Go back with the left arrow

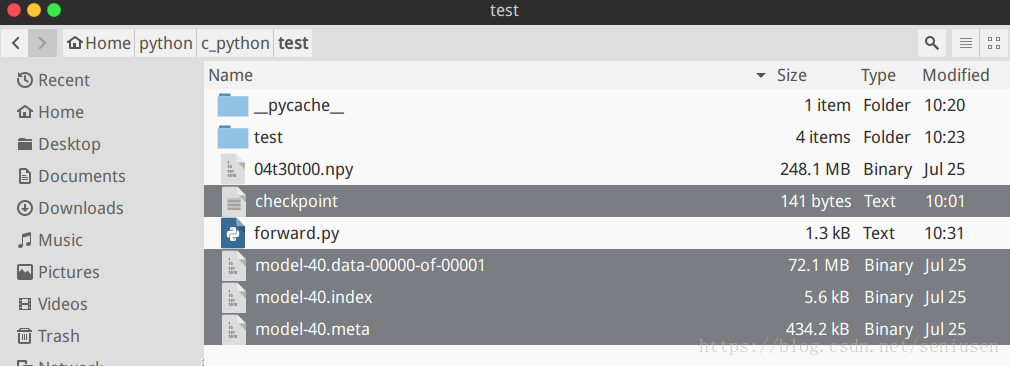[15, 43]
